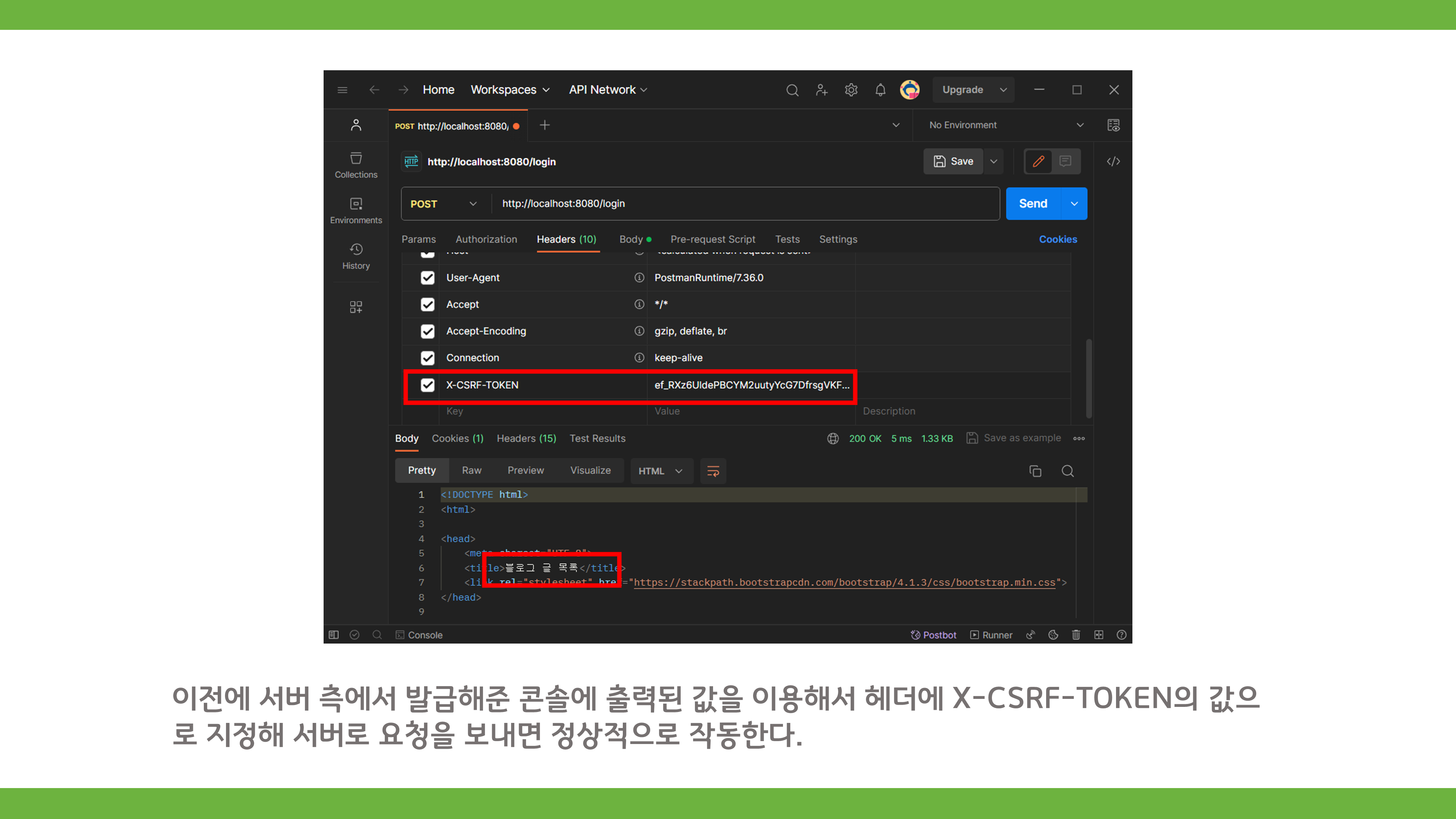
Task: Click the headers table vertical scrollbar
Action: click(1089, 379)
